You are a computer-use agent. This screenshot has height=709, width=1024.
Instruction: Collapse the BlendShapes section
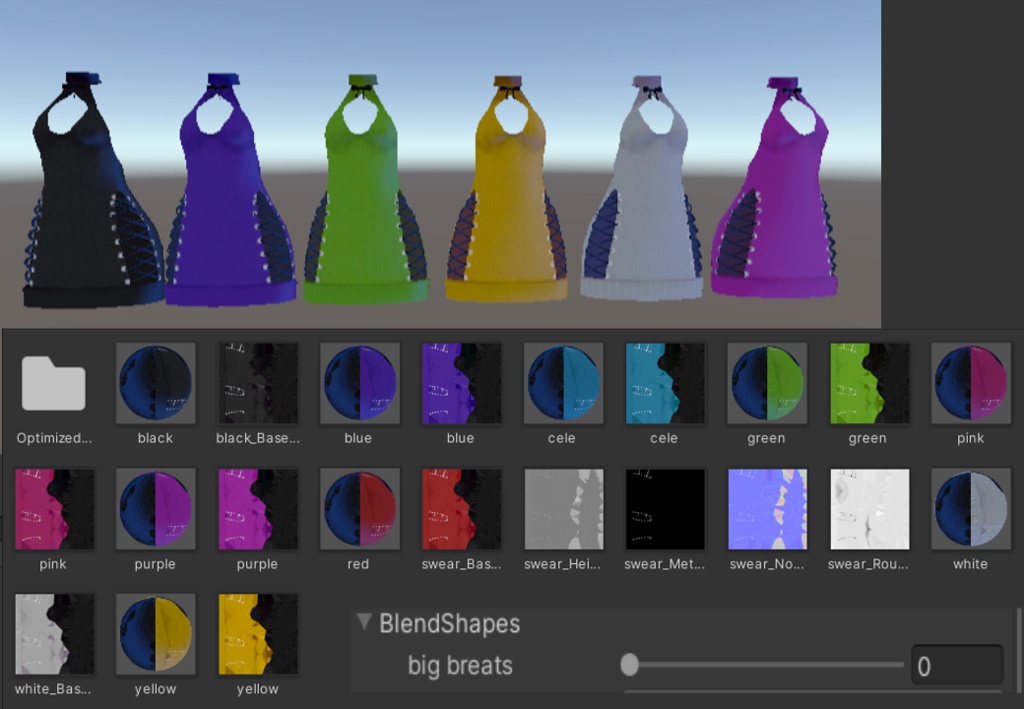pos(364,621)
